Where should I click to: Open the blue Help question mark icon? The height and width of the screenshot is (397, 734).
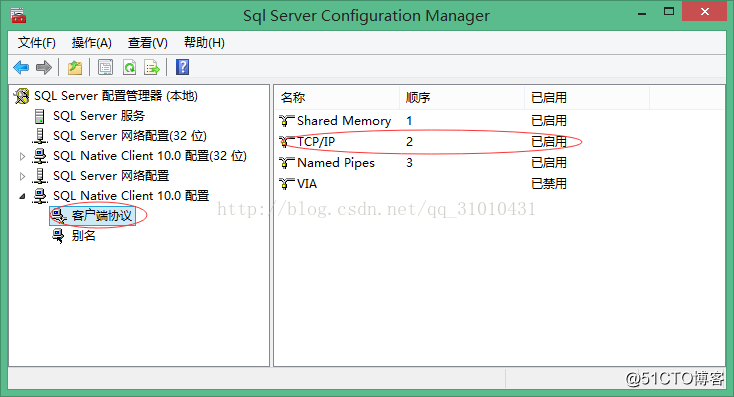pos(183,67)
